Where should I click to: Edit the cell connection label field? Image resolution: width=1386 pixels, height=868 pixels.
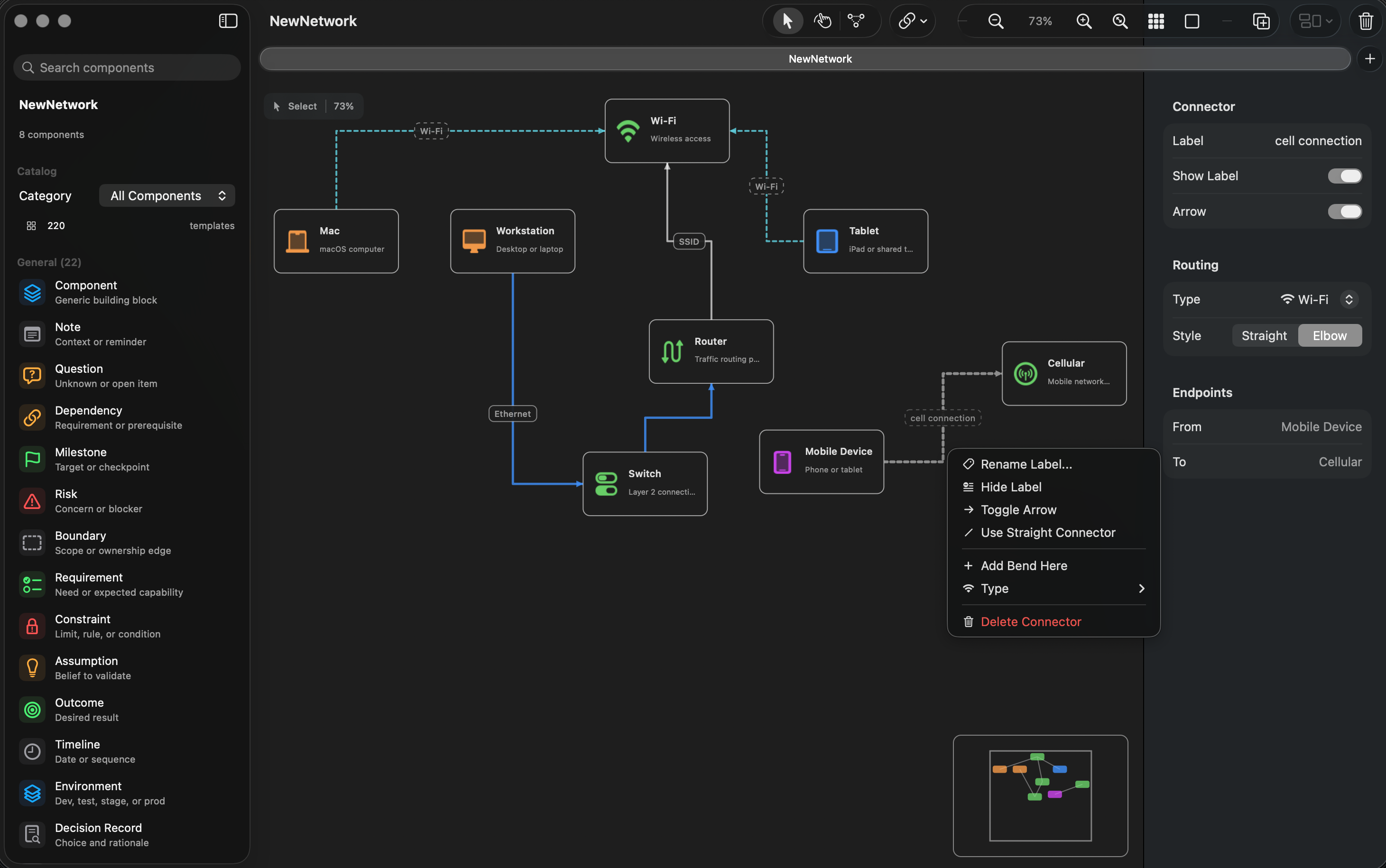pyautogui.click(x=1318, y=141)
